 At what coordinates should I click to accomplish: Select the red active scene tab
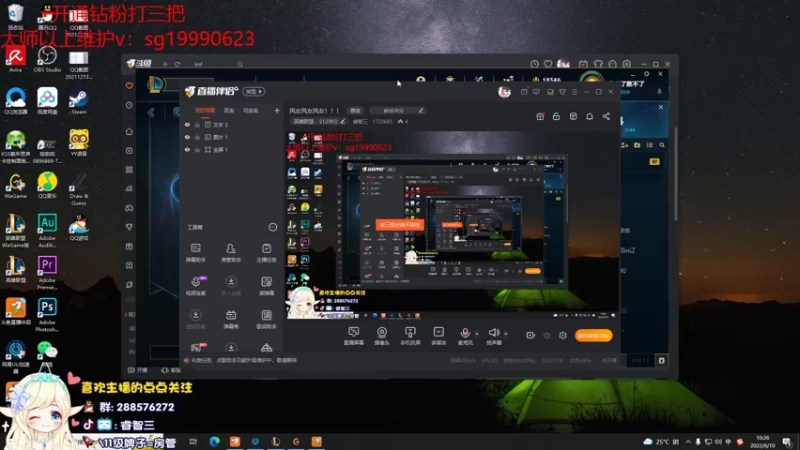205,111
